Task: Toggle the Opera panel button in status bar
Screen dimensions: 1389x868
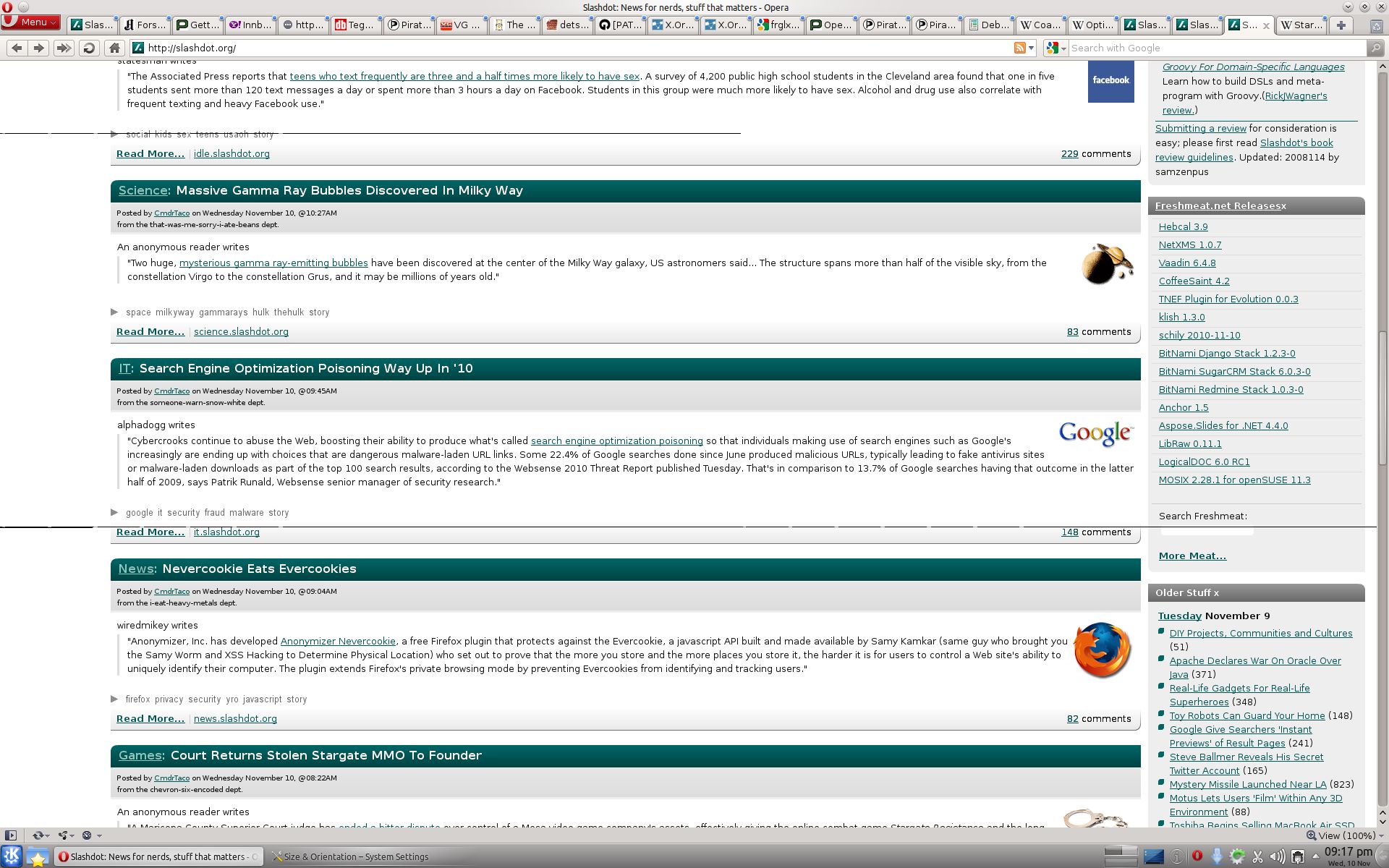Action: click(x=10, y=835)
